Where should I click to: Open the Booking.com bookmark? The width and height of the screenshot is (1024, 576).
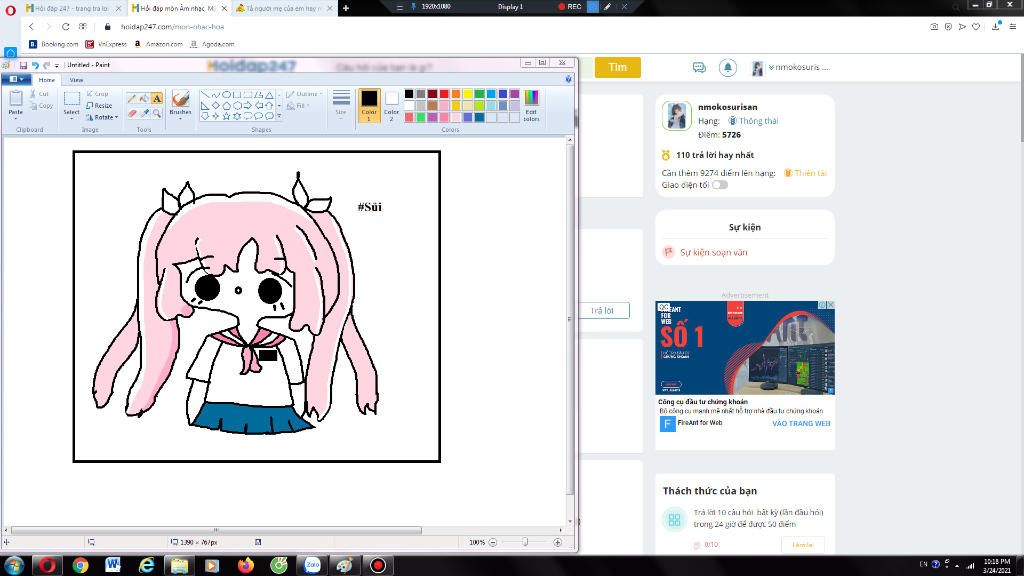coord(54,44)
